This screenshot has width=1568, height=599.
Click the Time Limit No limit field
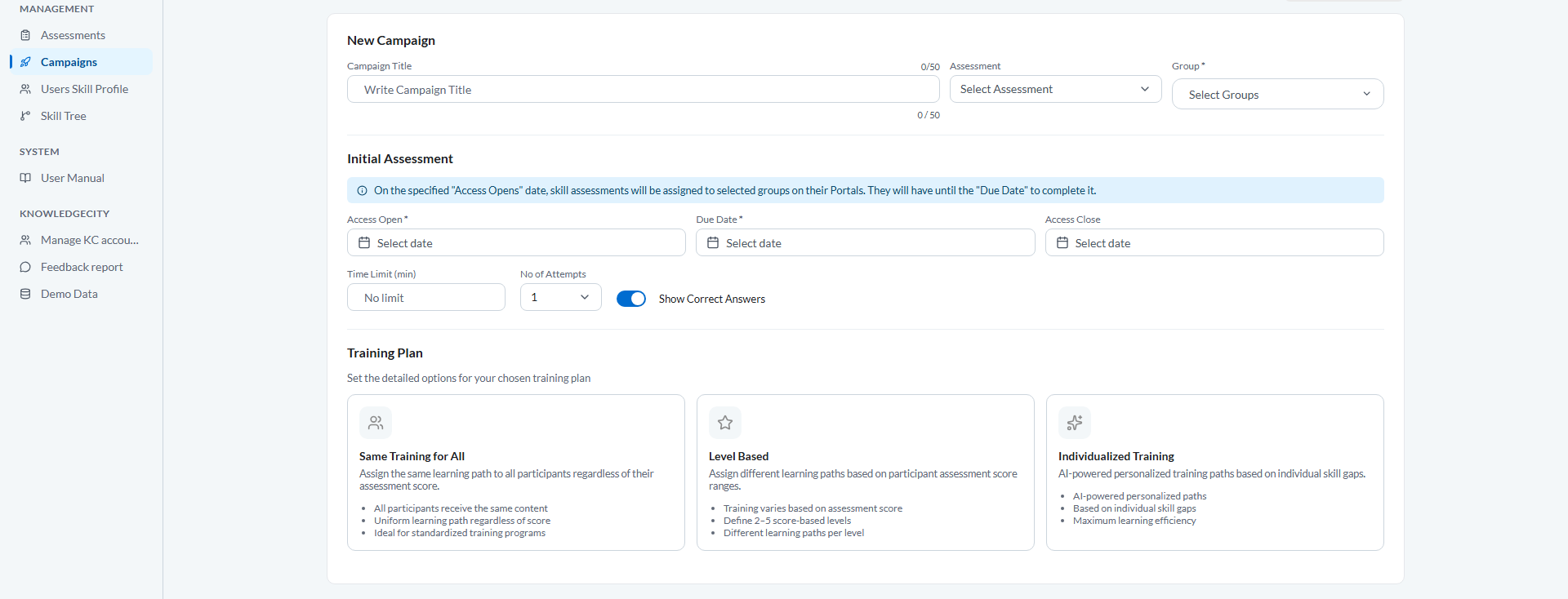click(426, 297)
